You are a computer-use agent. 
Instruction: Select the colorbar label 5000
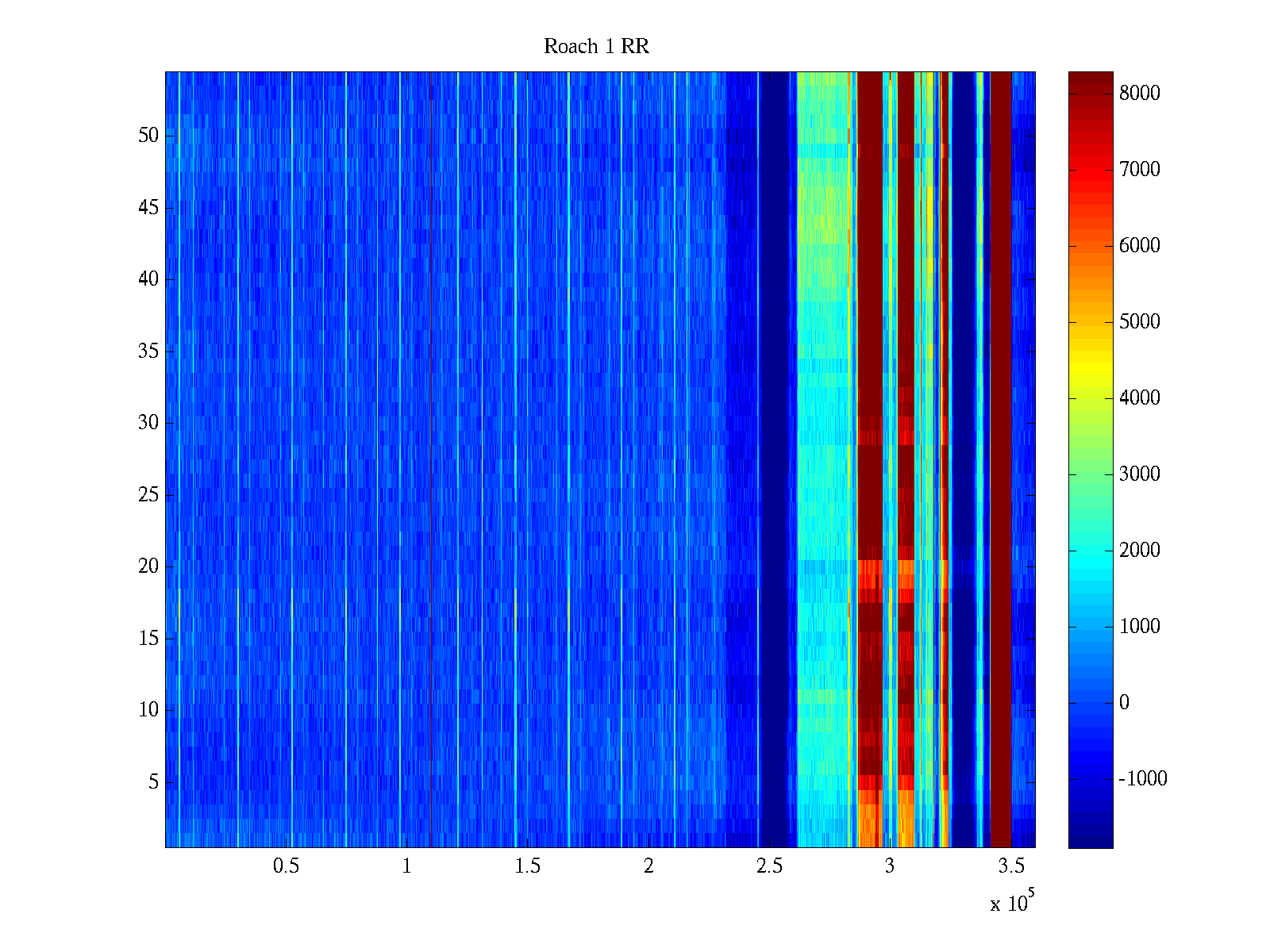point(1139,322)
